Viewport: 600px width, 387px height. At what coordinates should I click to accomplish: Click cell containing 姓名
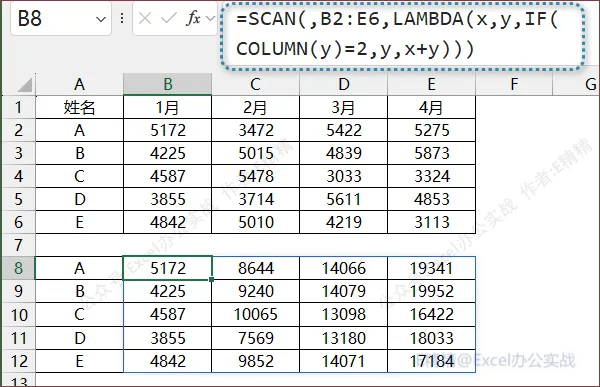[80, 107]
